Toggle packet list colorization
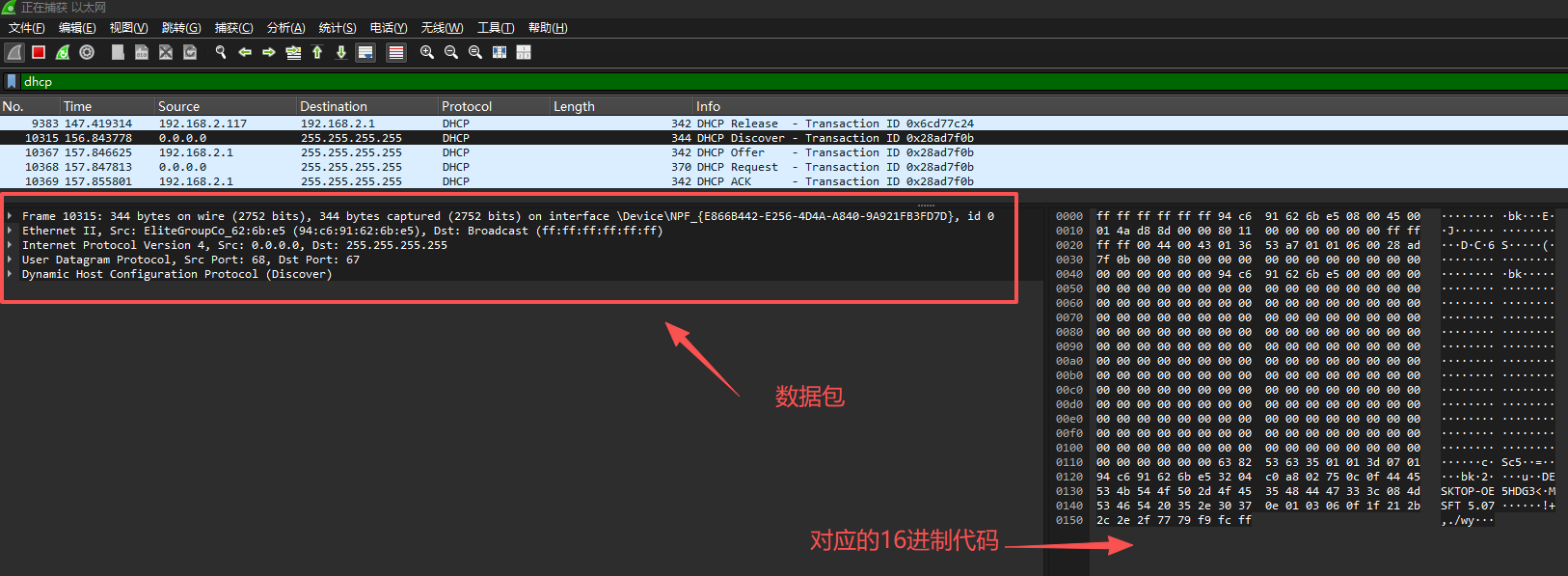The height and width of the screenshot is (576, 1568). tap(396, 52)
